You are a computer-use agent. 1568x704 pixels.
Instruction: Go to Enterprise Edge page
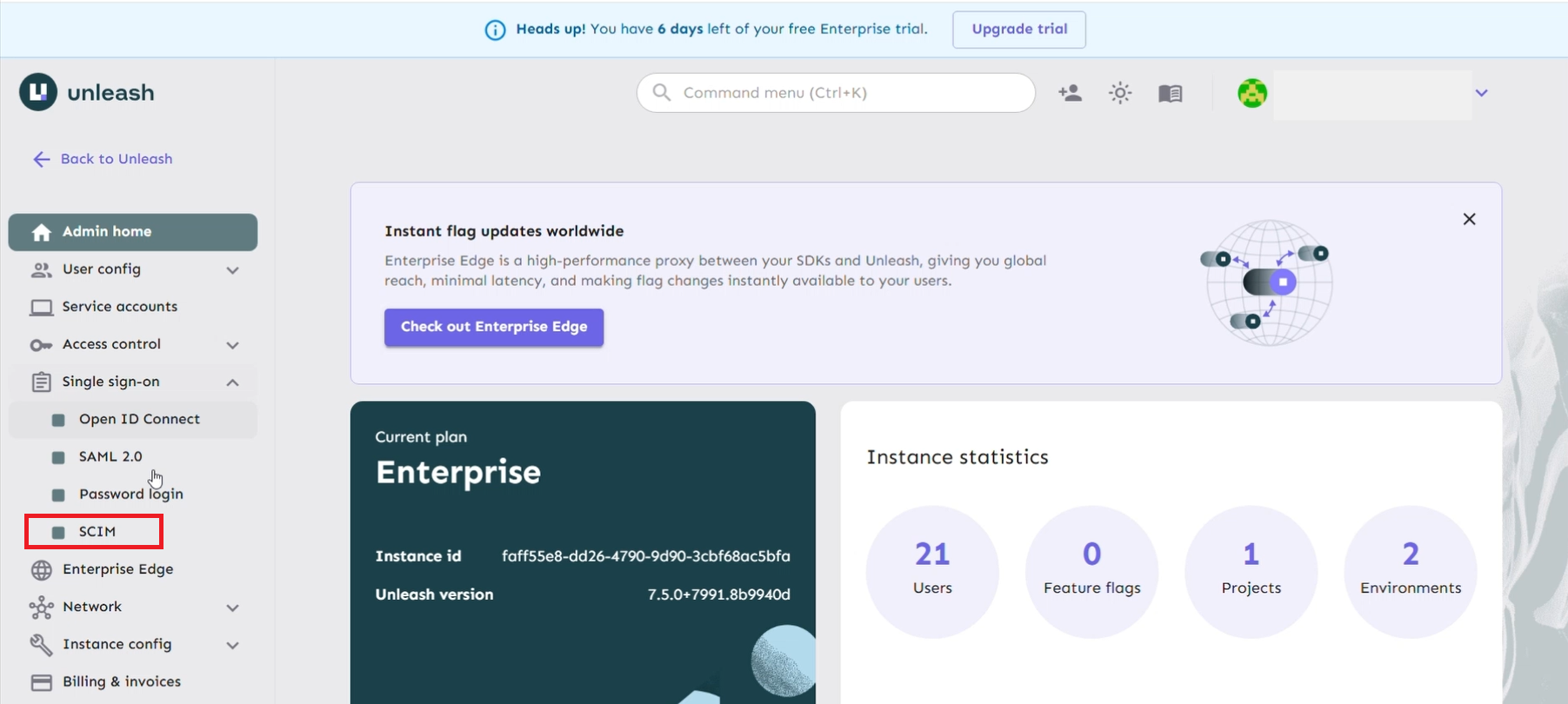[133, 569]
